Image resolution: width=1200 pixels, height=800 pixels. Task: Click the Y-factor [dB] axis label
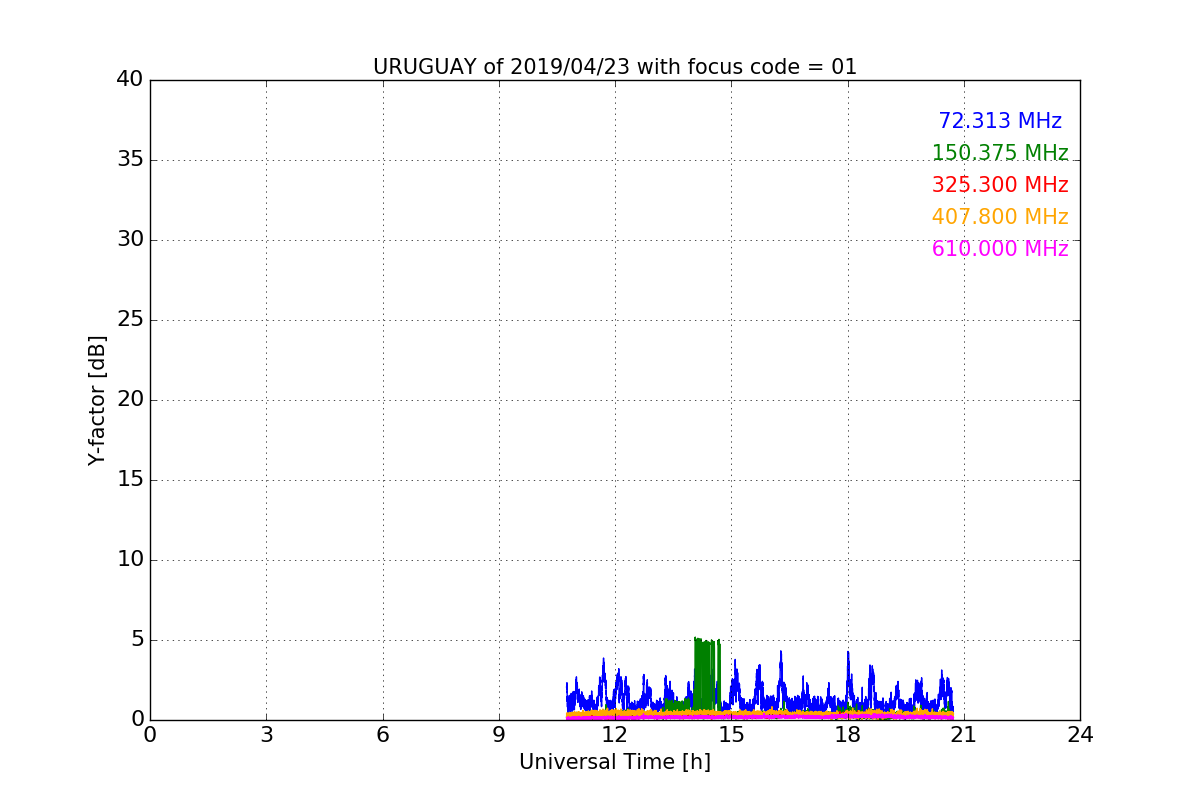[x=97, y=400]
